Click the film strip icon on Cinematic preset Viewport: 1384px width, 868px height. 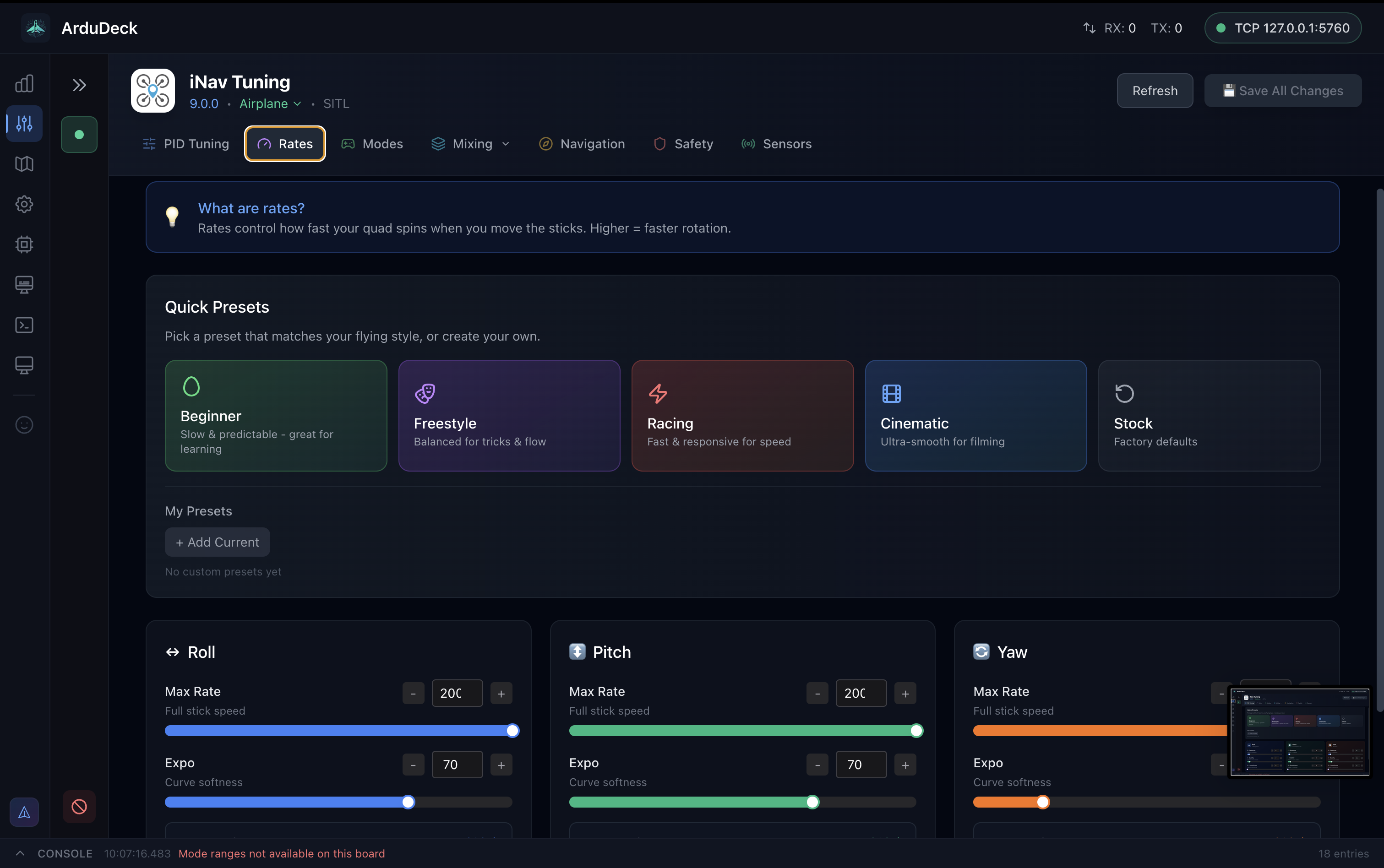891,393
